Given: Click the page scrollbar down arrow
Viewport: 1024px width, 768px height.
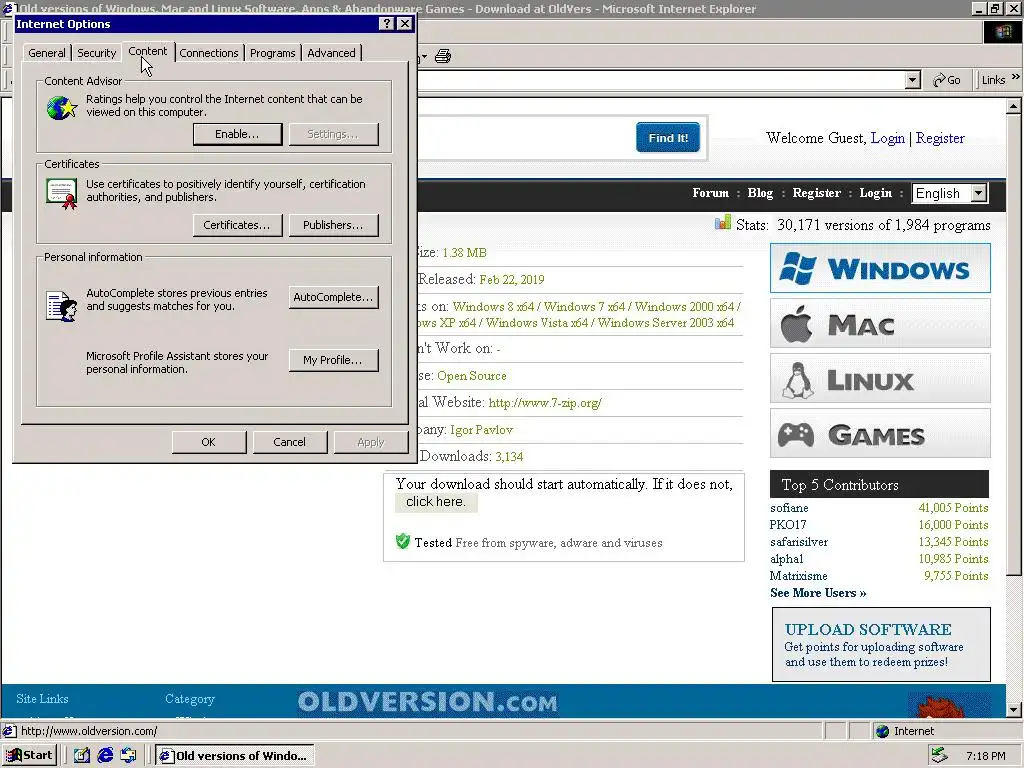Looking at the screenshot, I should (1014, 709).
